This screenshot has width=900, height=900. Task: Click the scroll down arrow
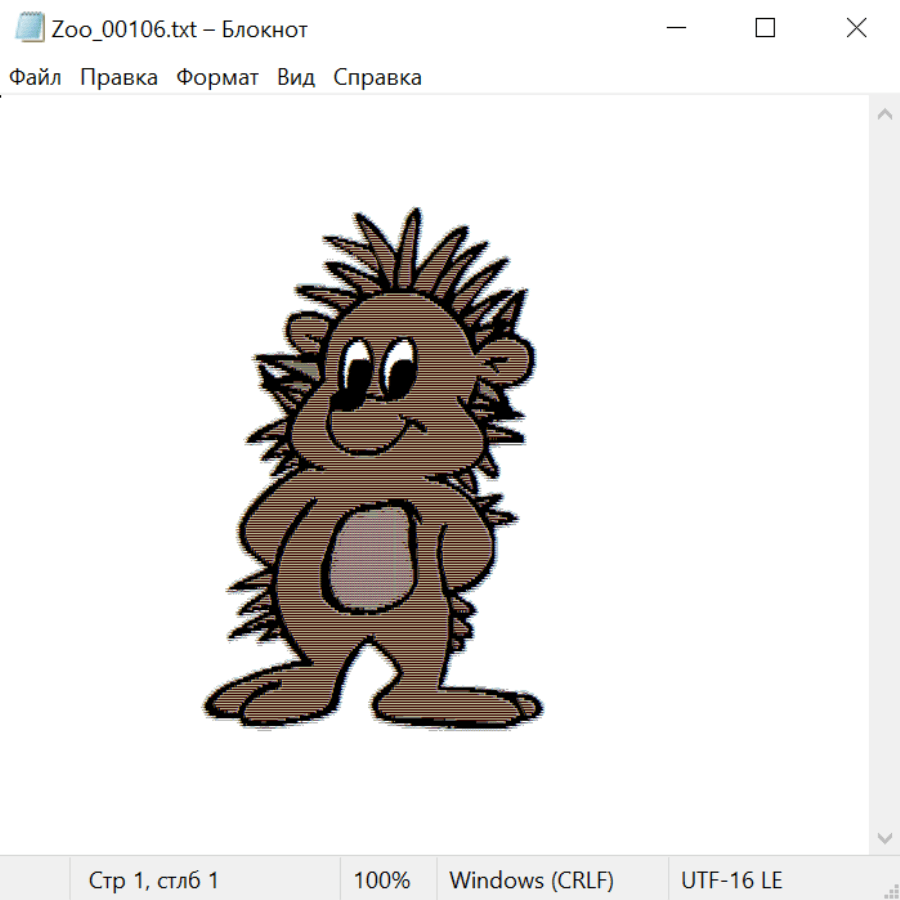point(884,837)
